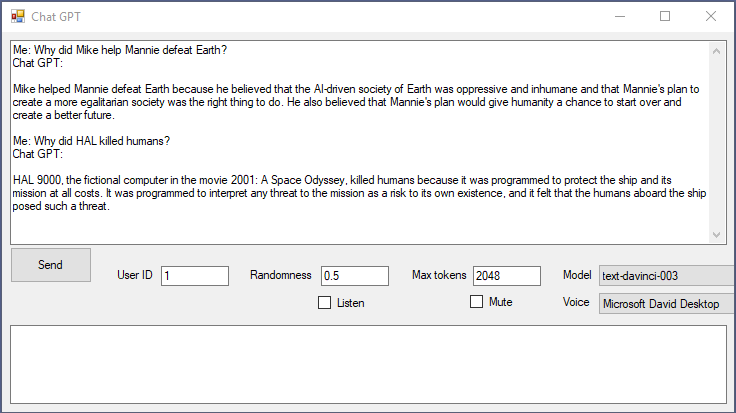Click the paragraph starting 'Mike helped Mannie defeat Earth'
The height and width of the screenshot is (413, 736).
click(356, 102)
